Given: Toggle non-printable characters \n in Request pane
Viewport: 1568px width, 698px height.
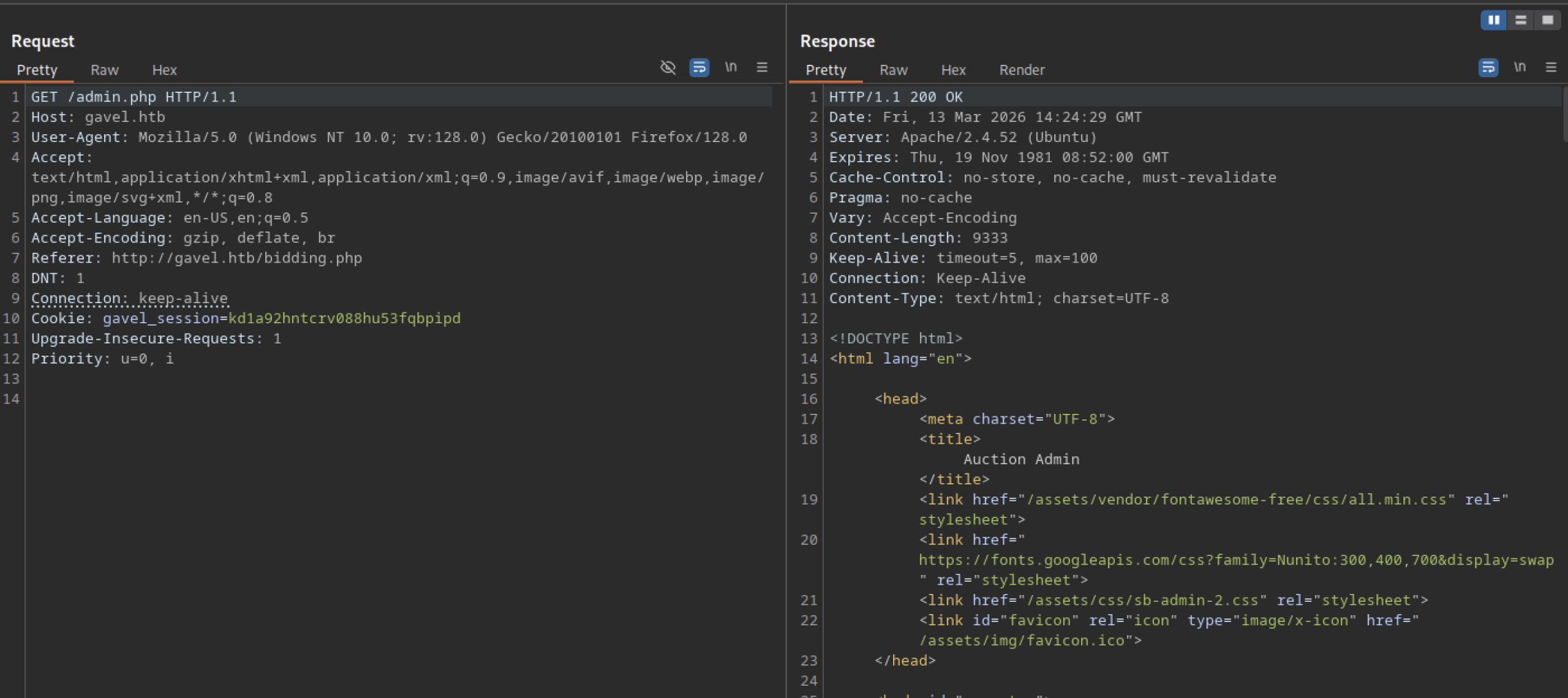Looking at the screenshot, I should [731, 67].
